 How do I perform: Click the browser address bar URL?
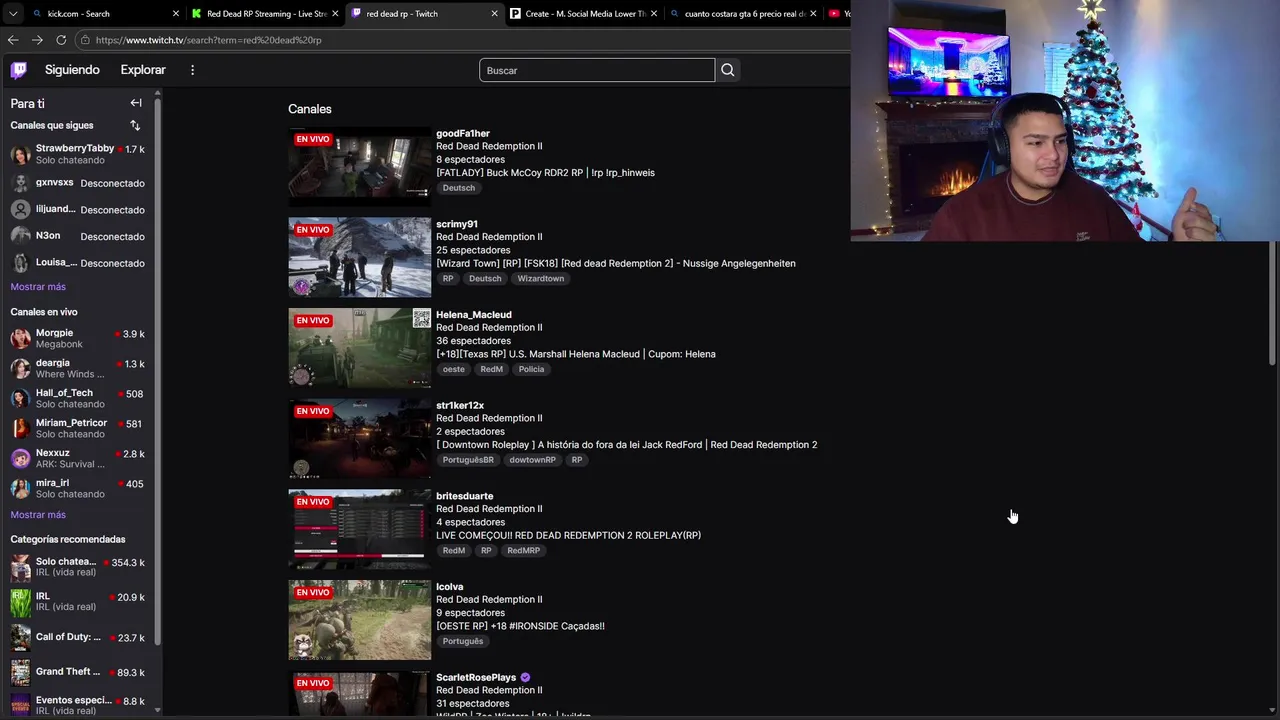tap(209, 40)
